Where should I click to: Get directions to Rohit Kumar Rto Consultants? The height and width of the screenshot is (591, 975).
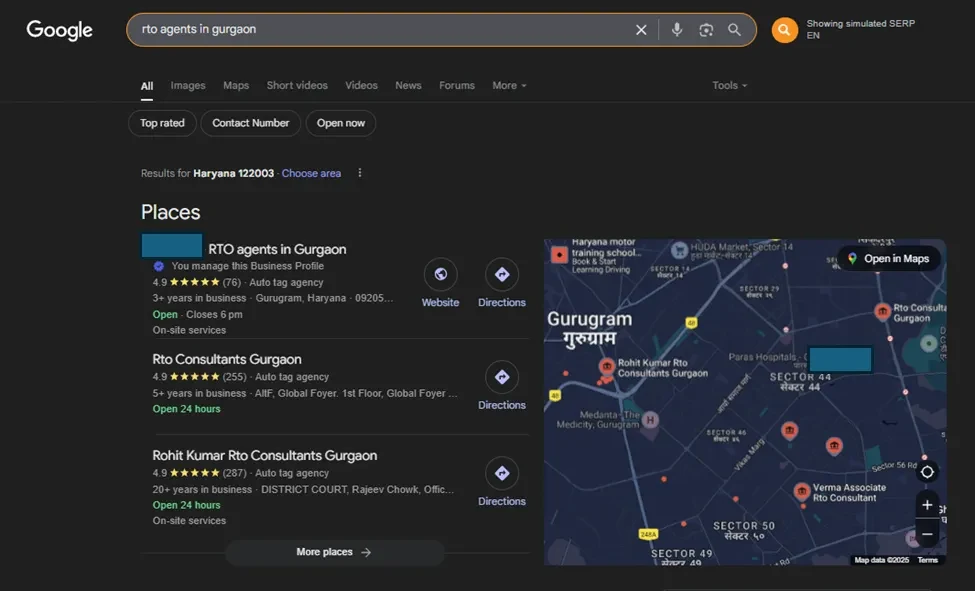click(502, 473)
